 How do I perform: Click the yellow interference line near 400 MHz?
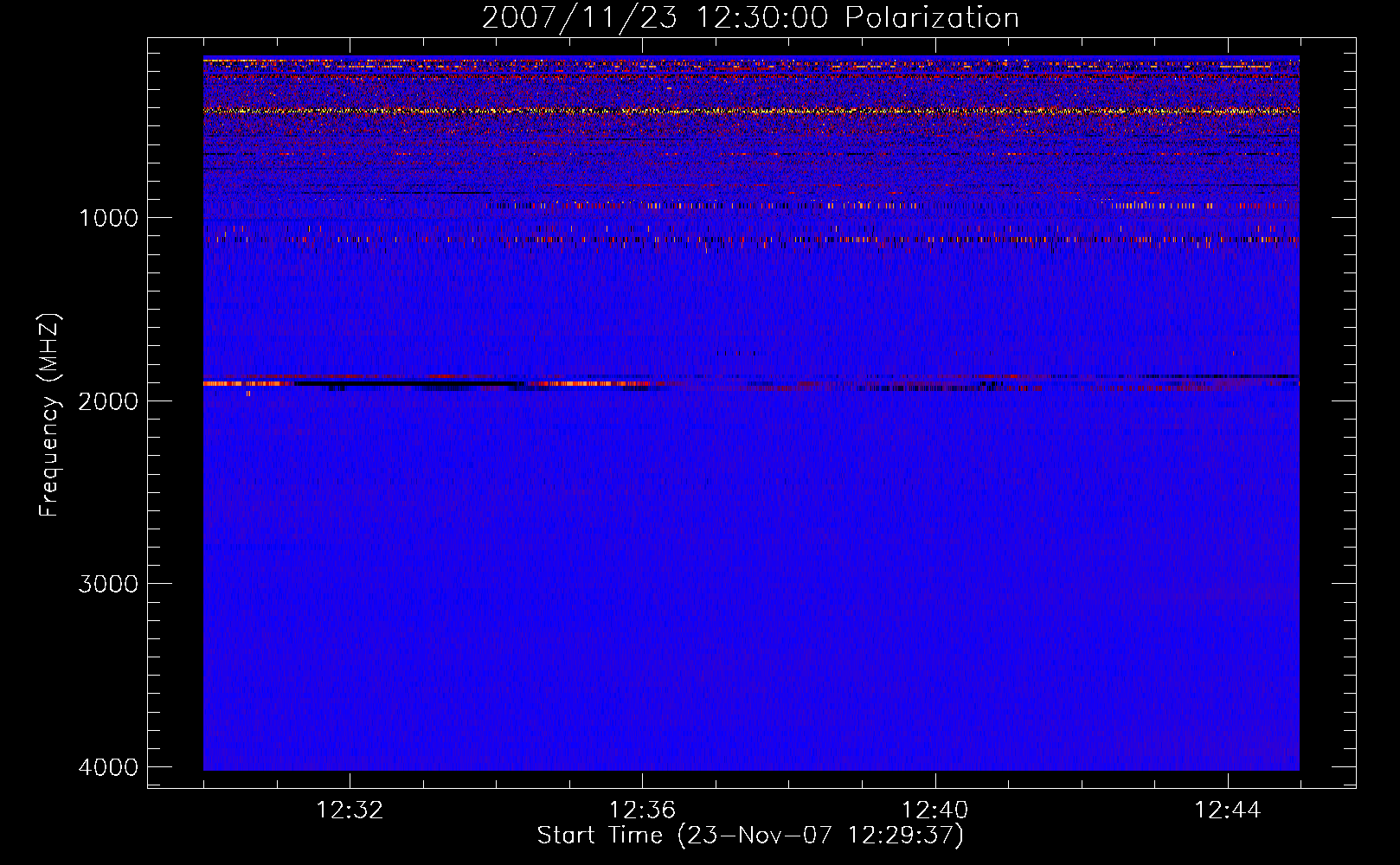click(x=751, y=111)
